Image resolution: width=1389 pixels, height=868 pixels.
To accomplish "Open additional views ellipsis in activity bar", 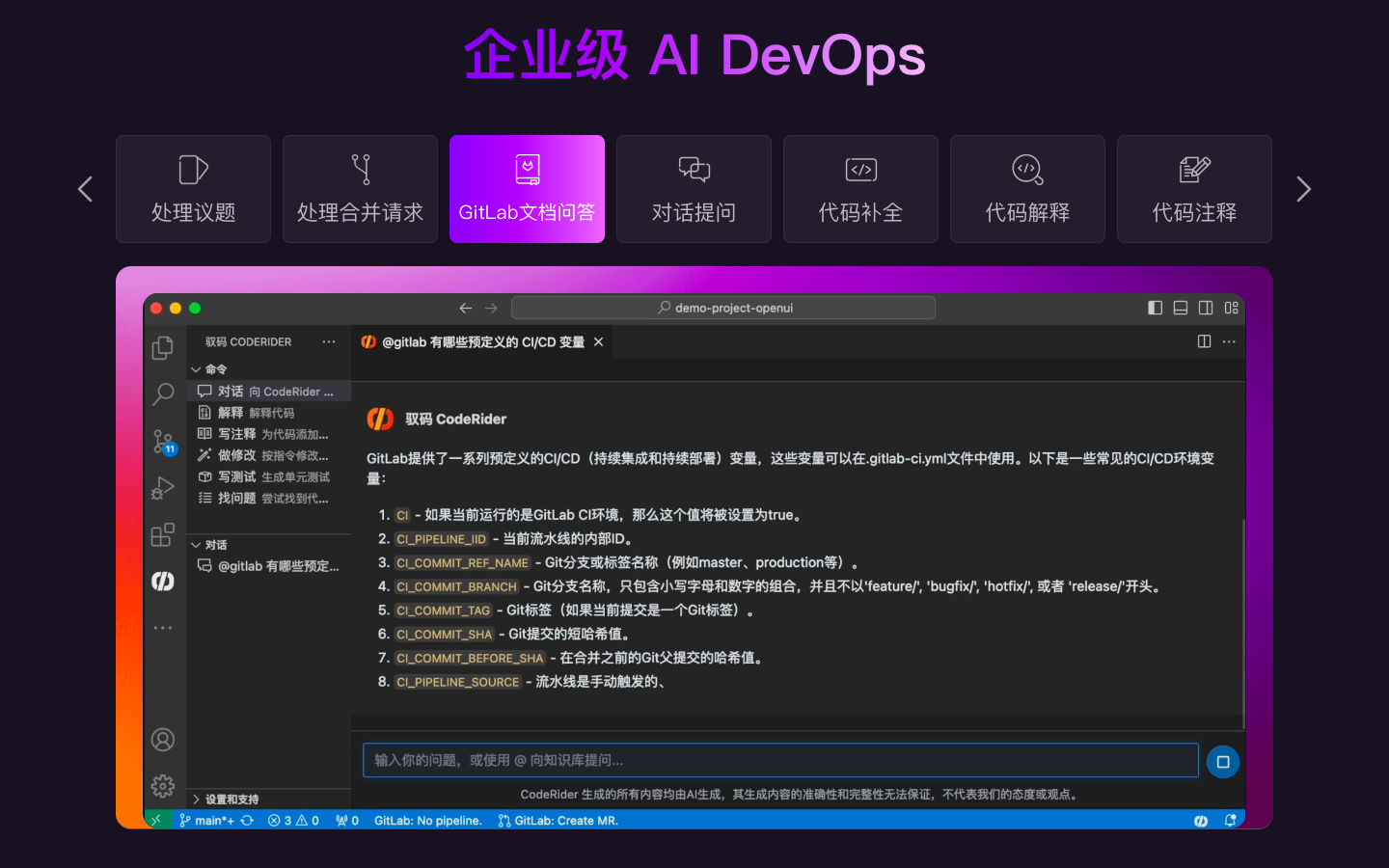I will tap(163, 628).
